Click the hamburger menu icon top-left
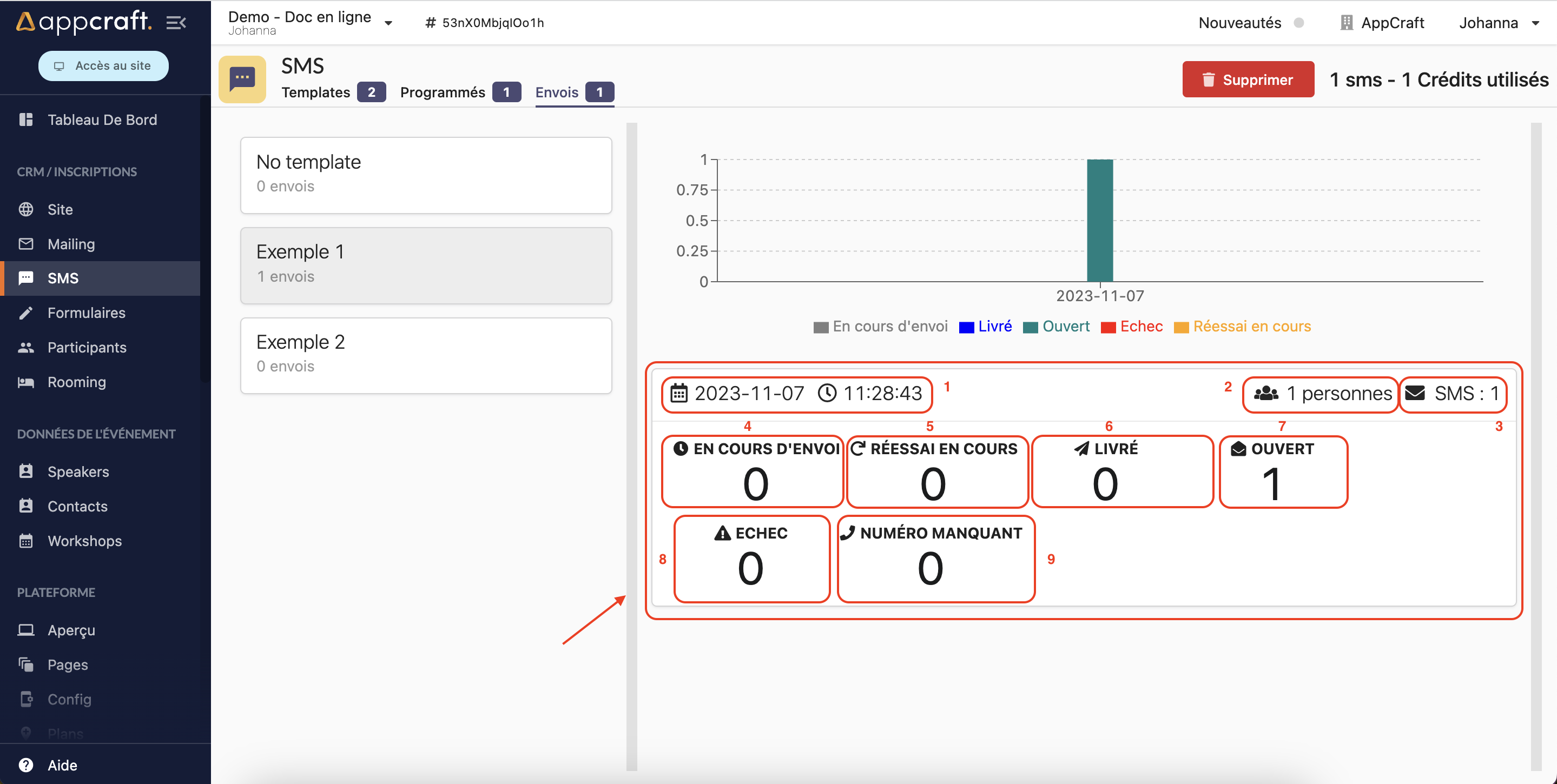1557x784 pixels. pos(177,22)
